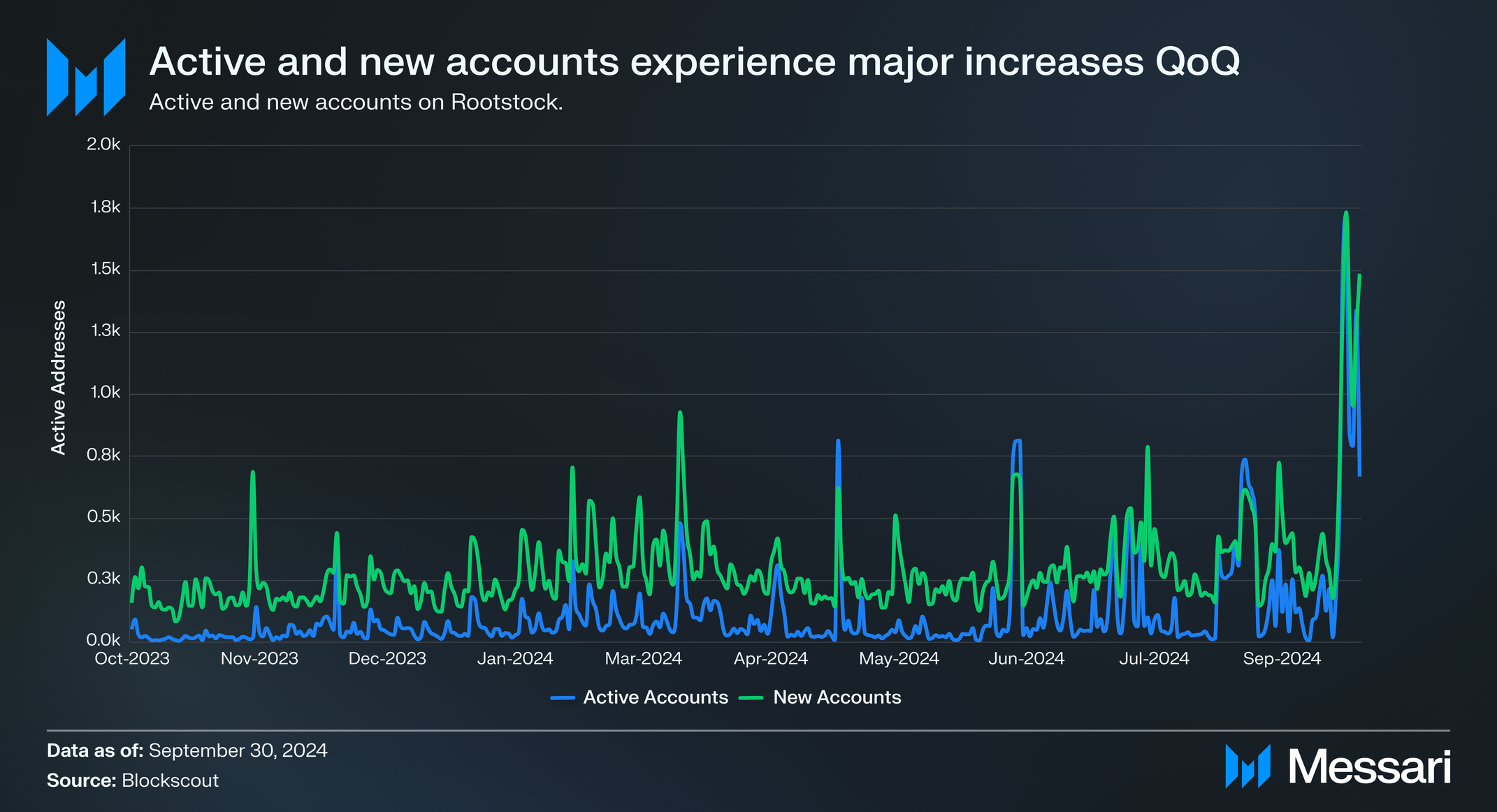Click the Jun-2024 x-axis label
The image size is (1497, 812).
1026,659
